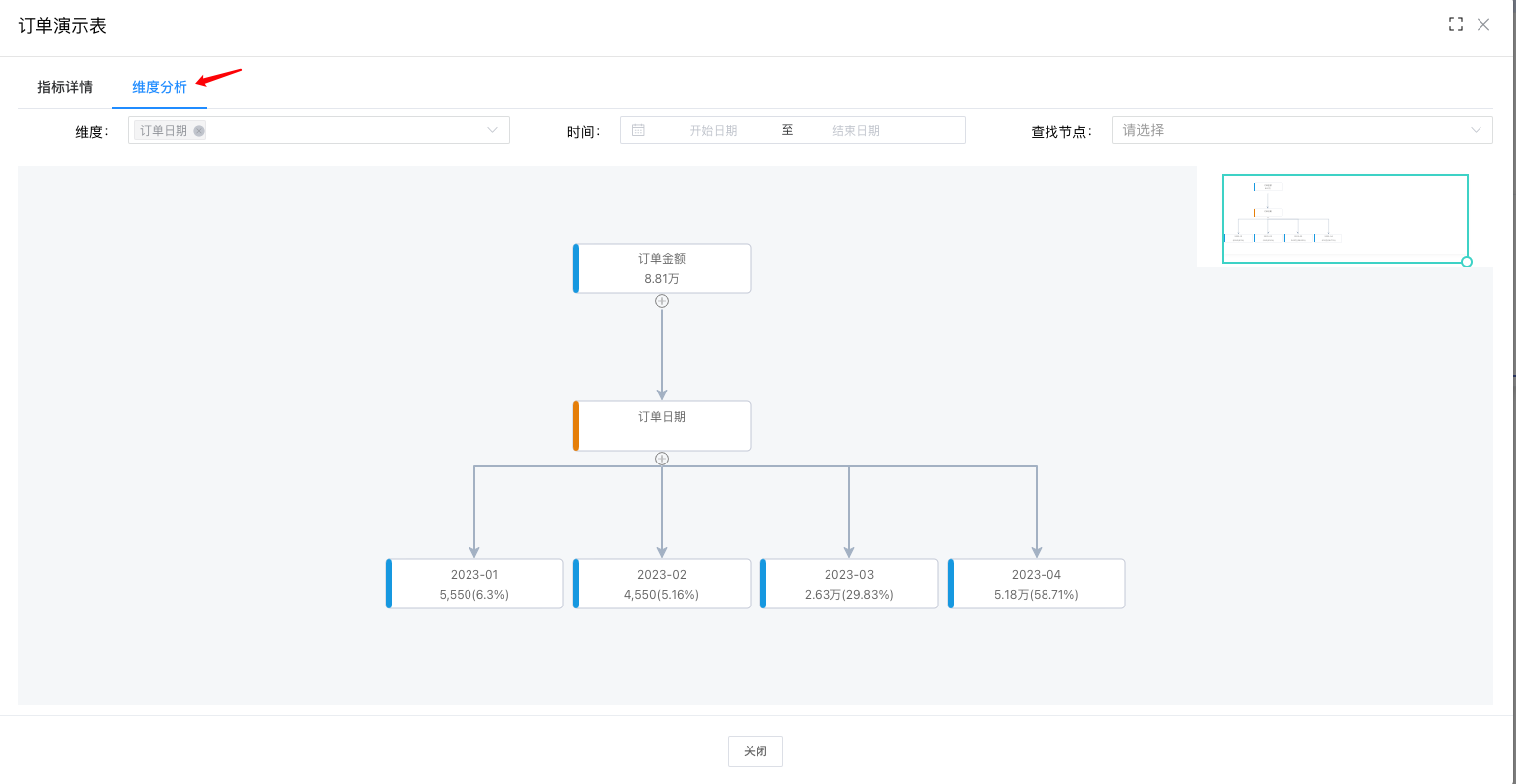1516x784 pixels.
Task: Click the 2023-04 node card
Action: [1037, 584]
